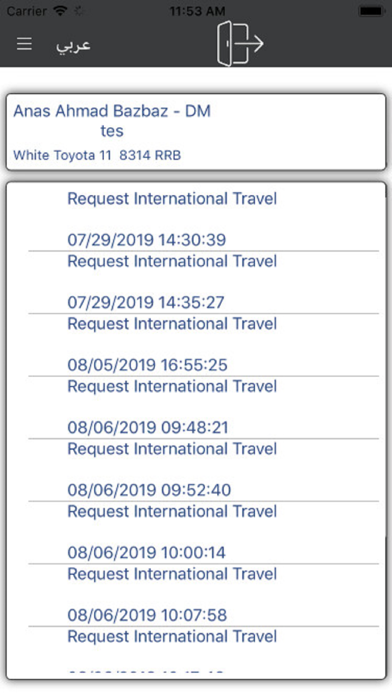Open request dated 08/06/2019 10:00:14
Screen dimensions: 392x696
203,533
